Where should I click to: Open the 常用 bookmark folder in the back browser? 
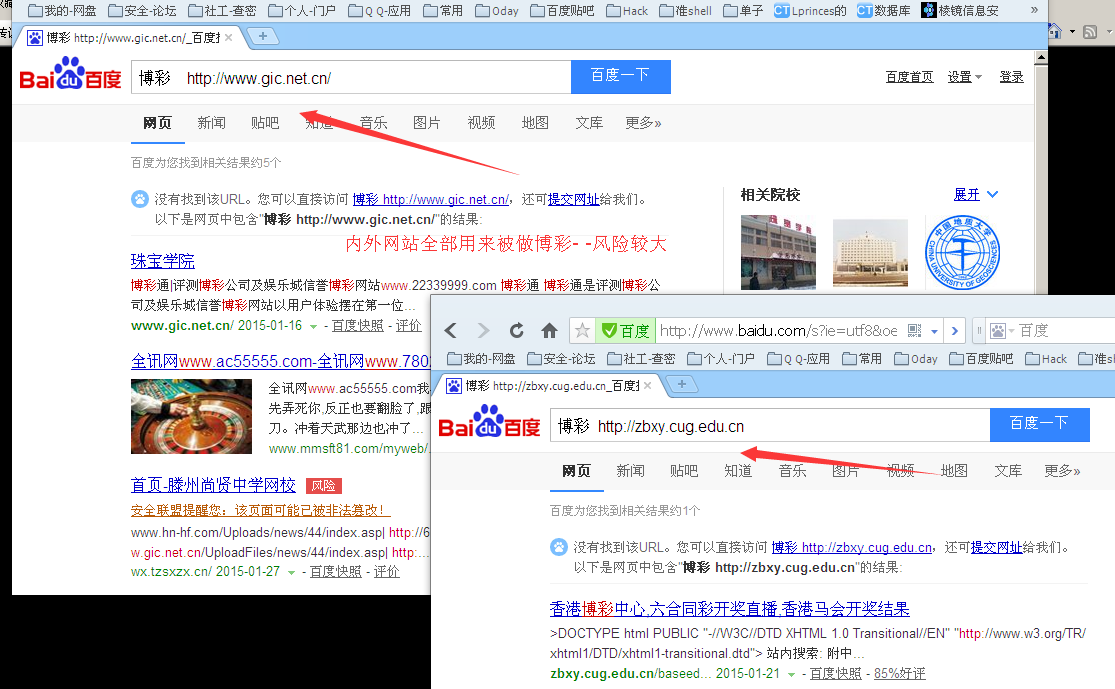[442, 11]
